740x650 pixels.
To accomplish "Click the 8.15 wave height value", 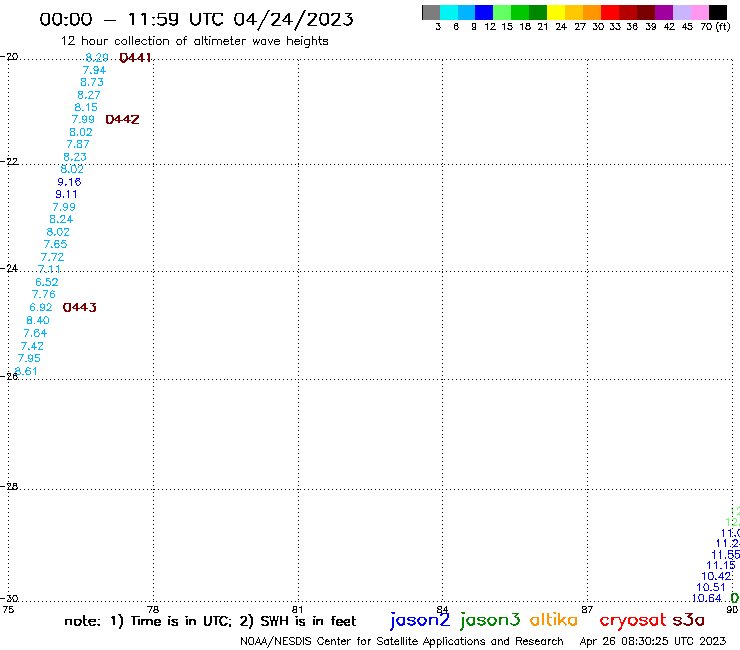I will tap(86, 107).
